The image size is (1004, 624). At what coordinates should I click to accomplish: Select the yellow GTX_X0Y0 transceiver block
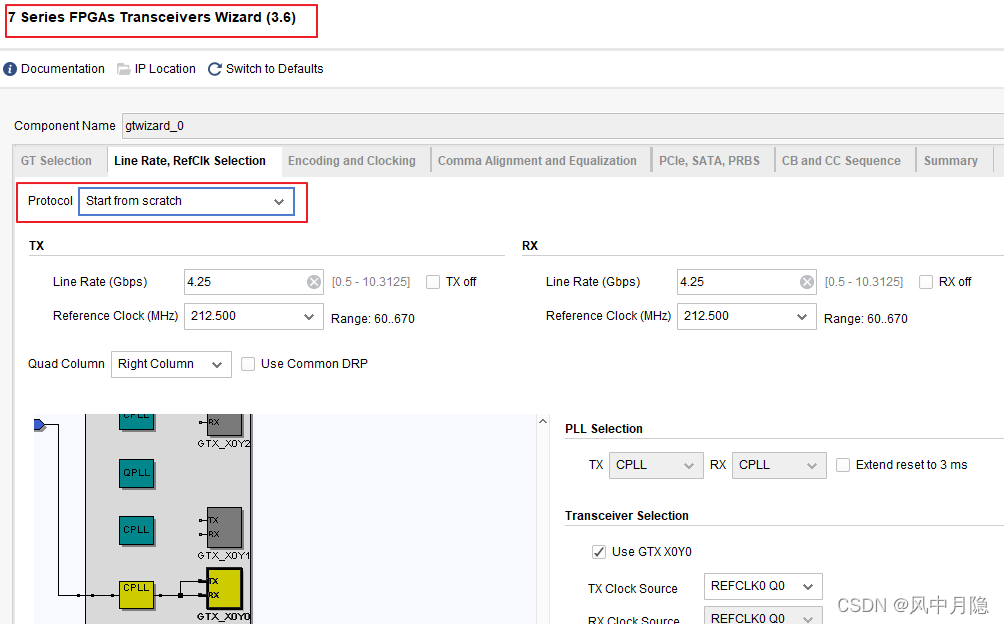(x=224, y=588)
